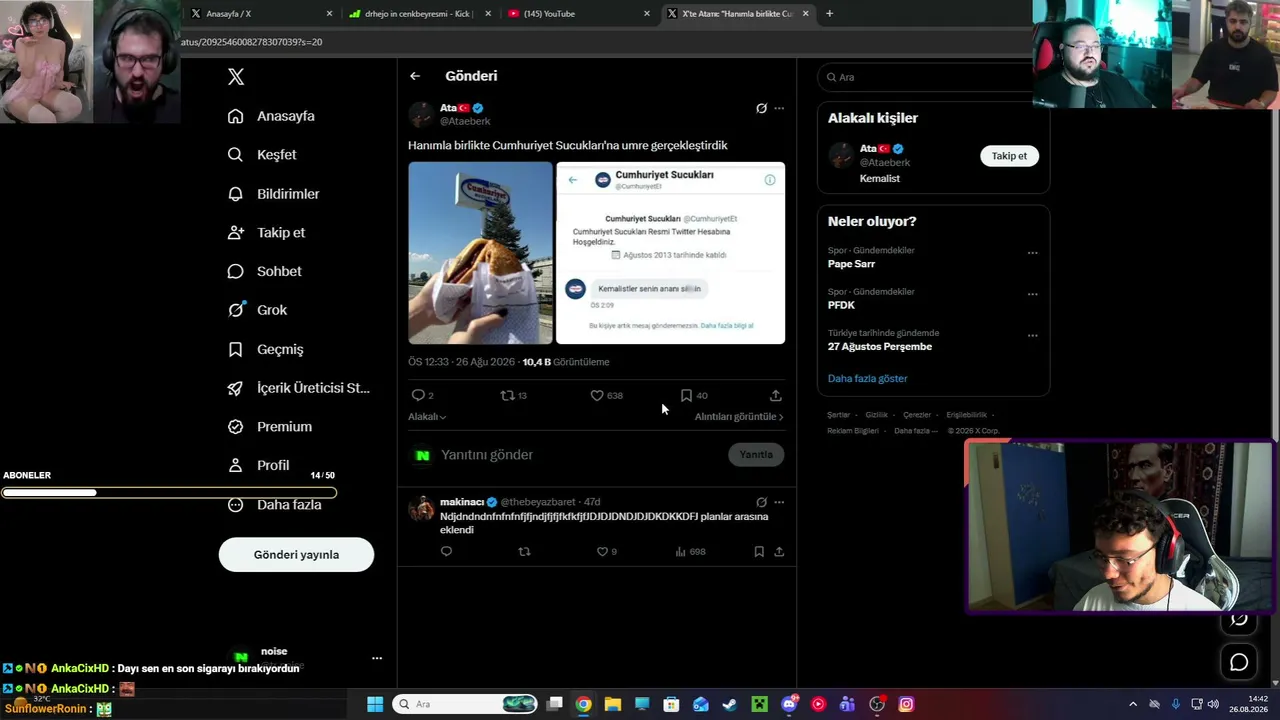Like makinacı's comment
Screen dimensions: 1280x720
coord(602,552)
